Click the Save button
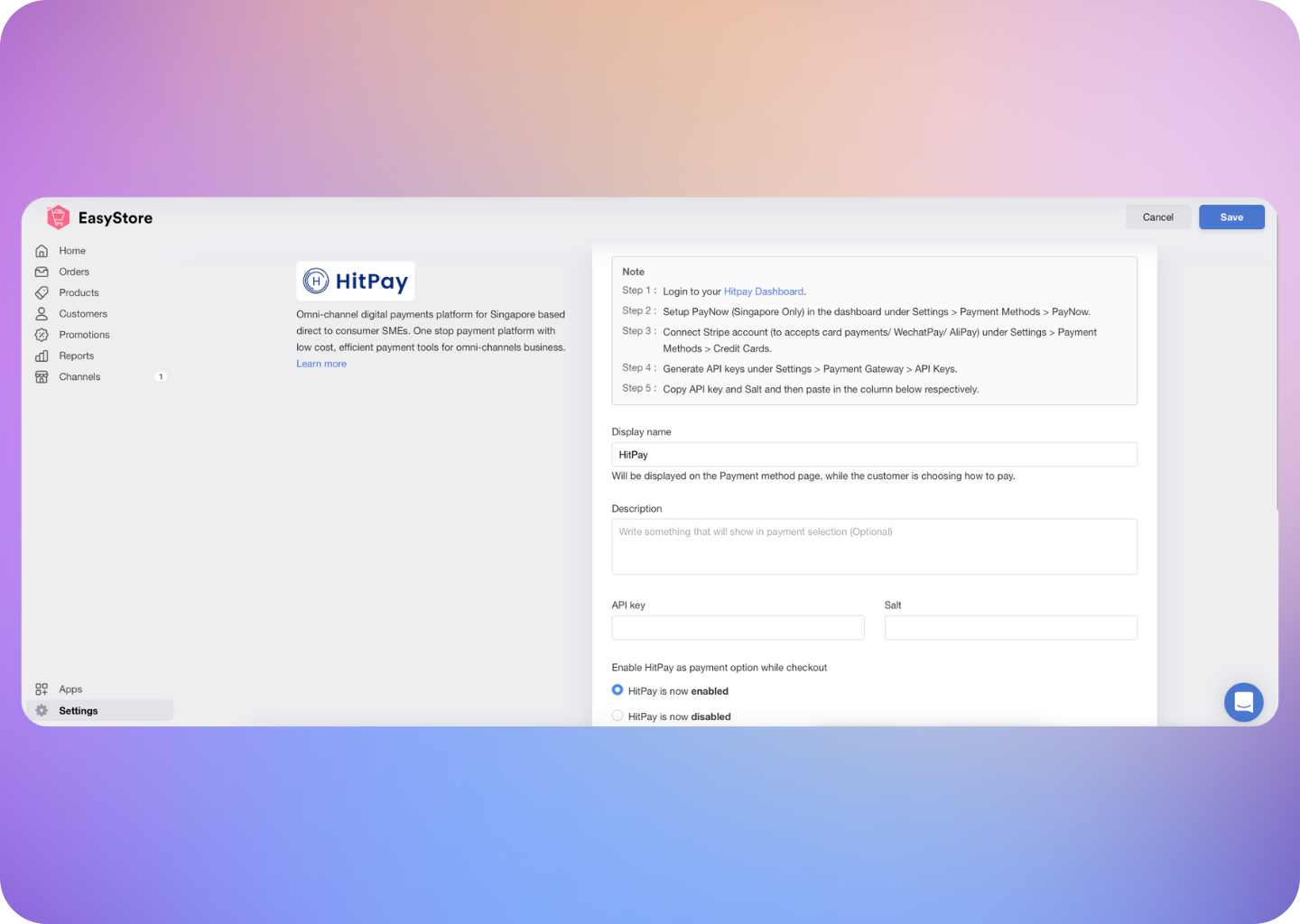 pyautogui.click(x=1231, y=217)
